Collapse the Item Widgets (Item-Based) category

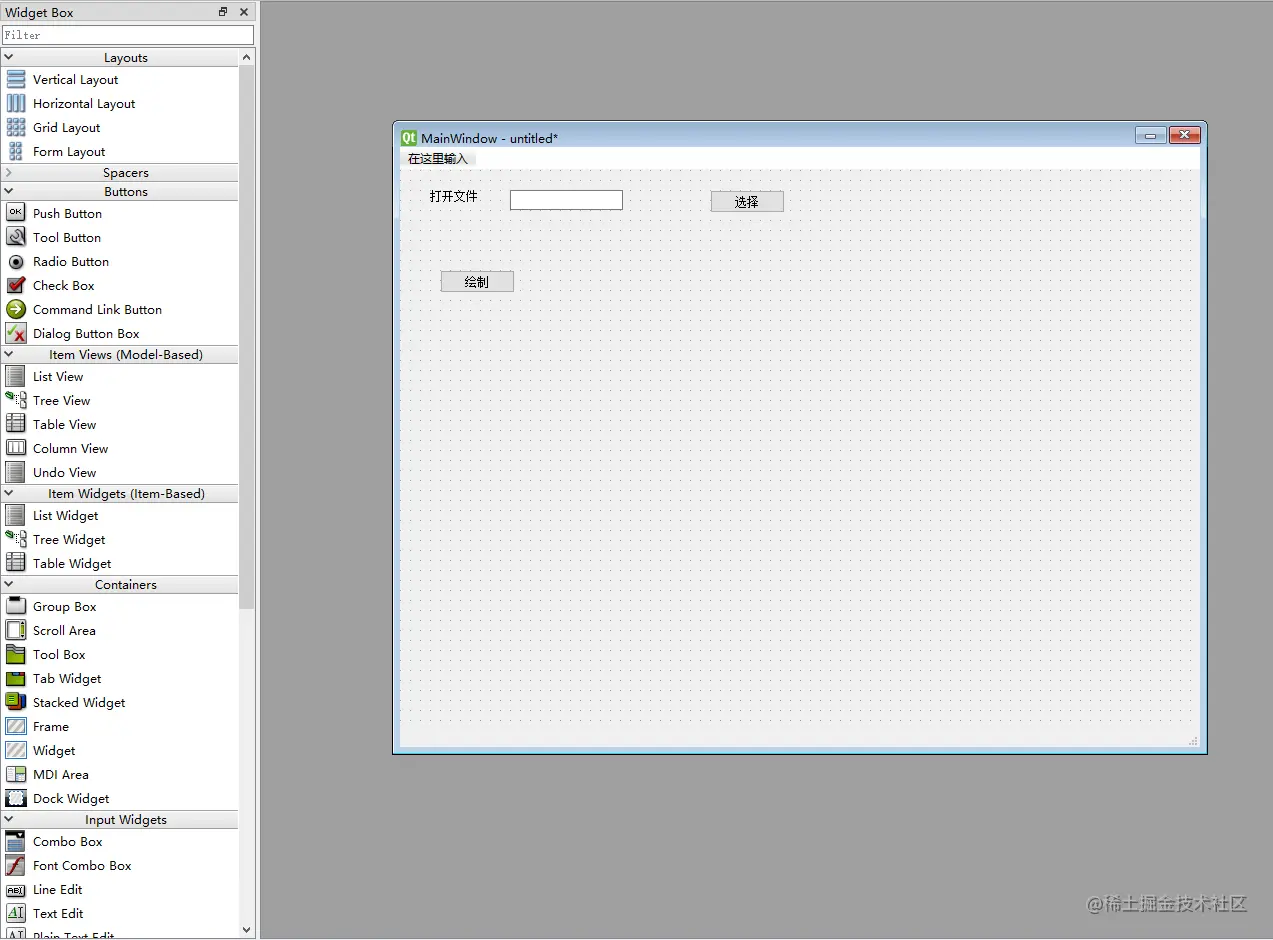tap(9, 494)
